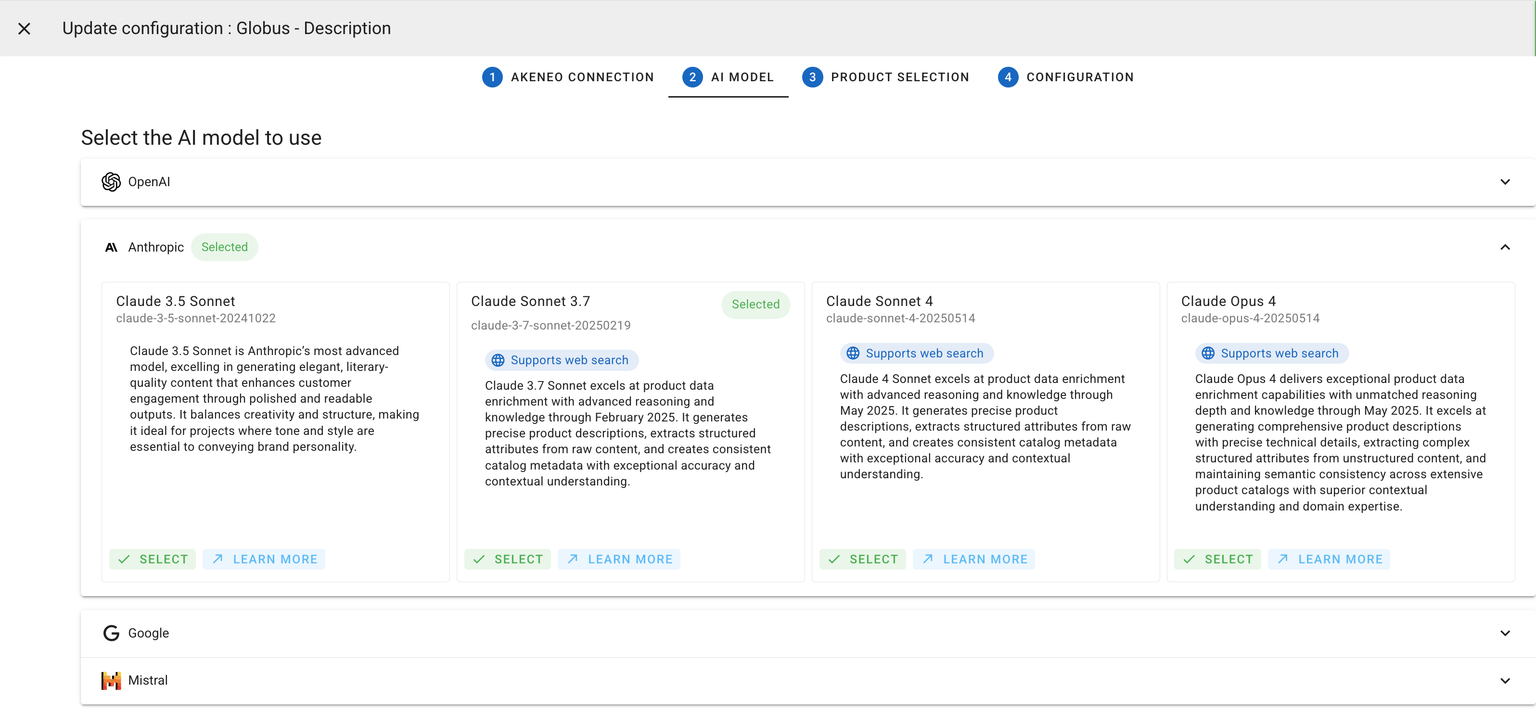Click the OpenAI provider label
Screen dimensions: 1536x712
click(149, 182)
